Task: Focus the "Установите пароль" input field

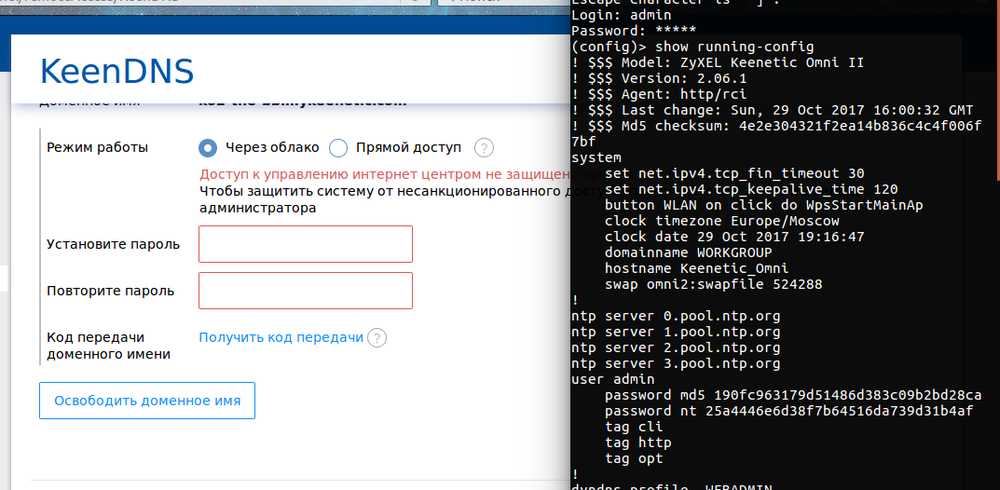Action: pyautogui.click(x=305, y=244)
